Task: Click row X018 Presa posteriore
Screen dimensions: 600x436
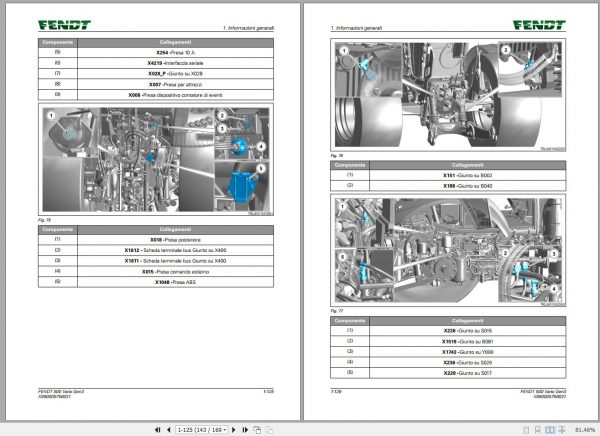Action: pyautogui.click(x=156, y=240)
